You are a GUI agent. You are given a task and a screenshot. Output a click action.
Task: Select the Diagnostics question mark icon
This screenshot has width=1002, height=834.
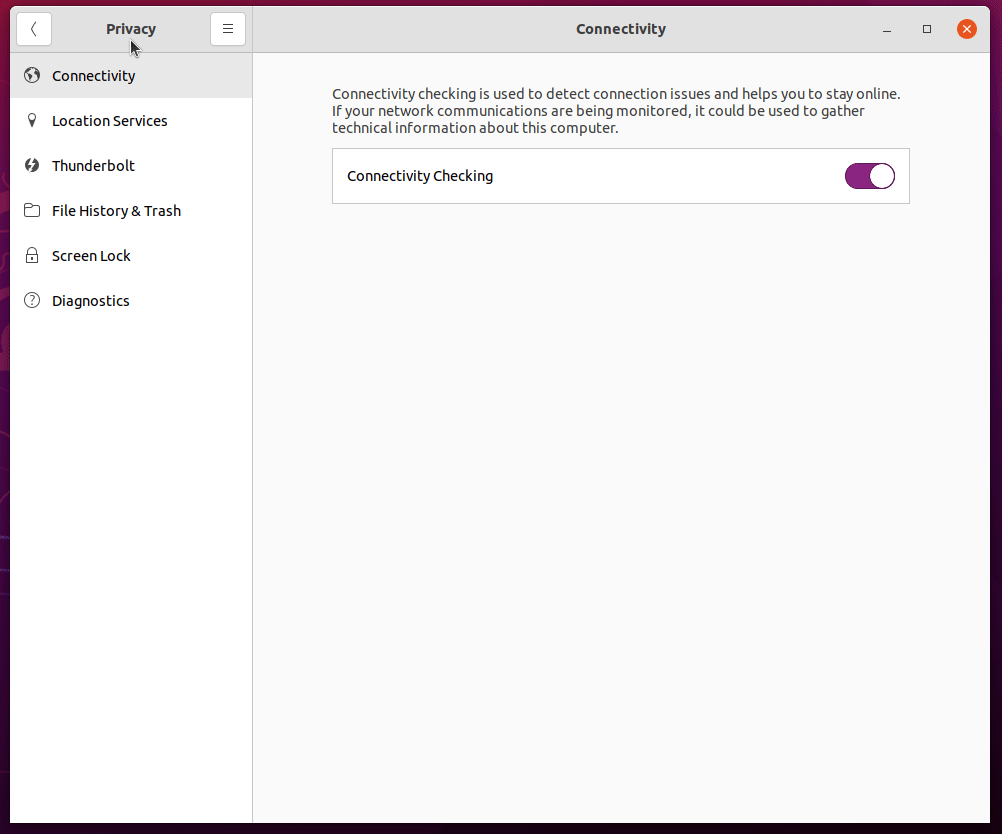[31, 300]
